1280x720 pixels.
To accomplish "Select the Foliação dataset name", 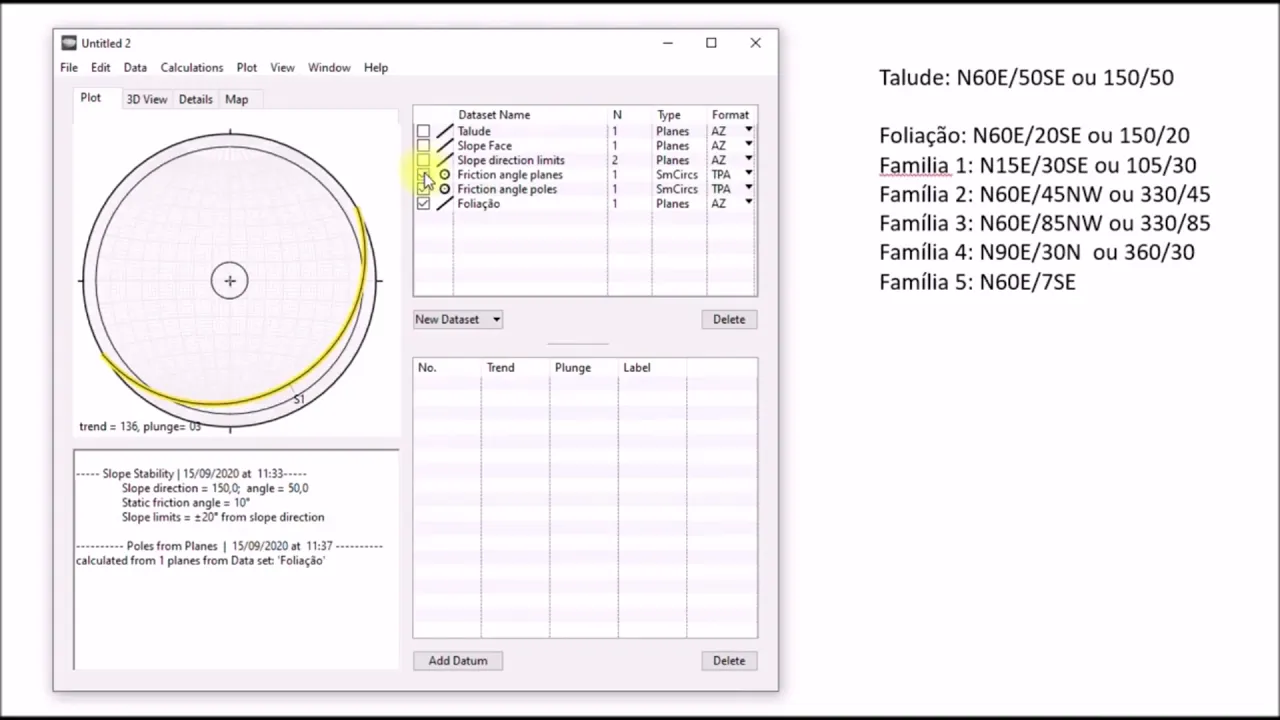I will pos(479,204).
